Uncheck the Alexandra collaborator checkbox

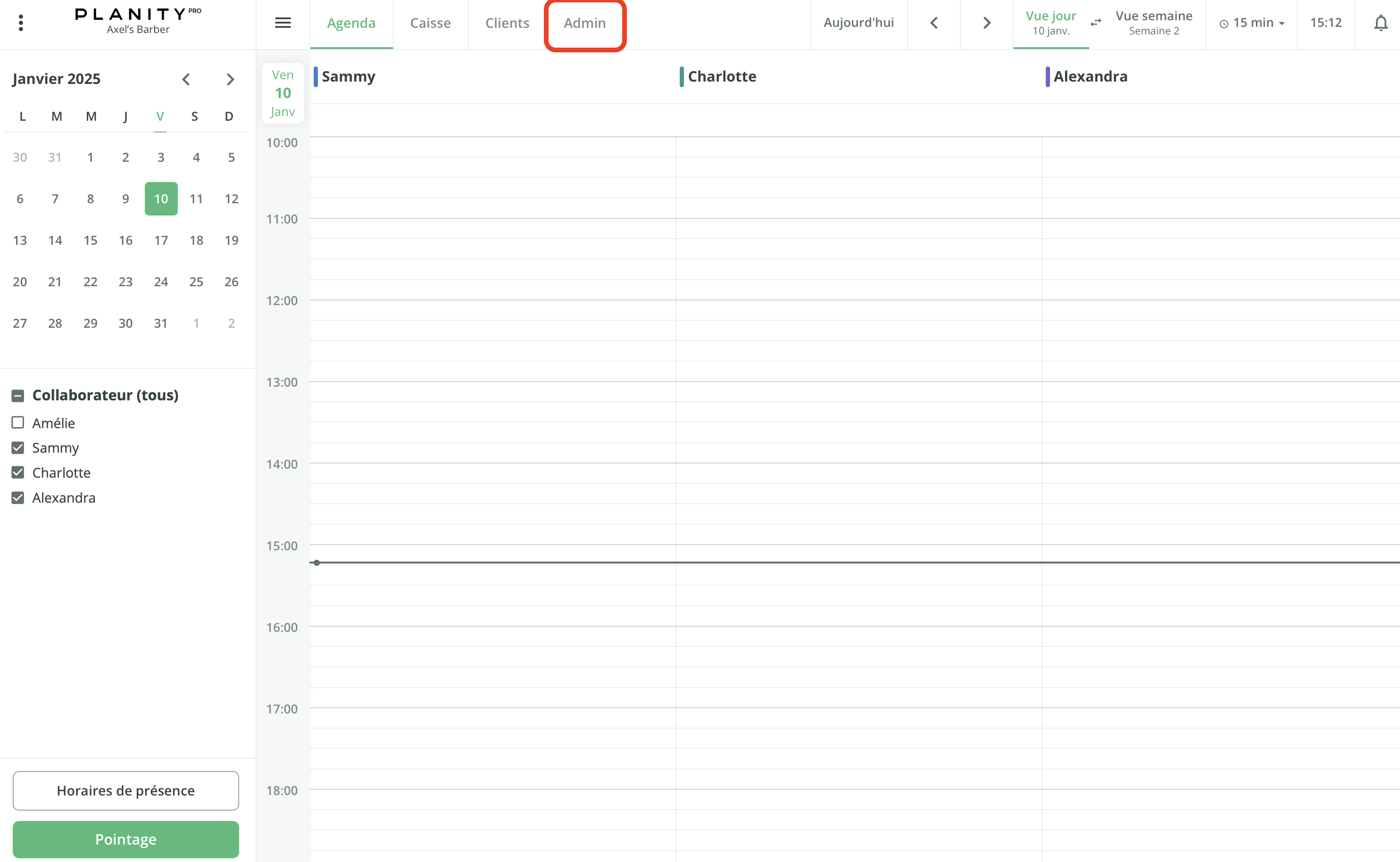point(17,497)
